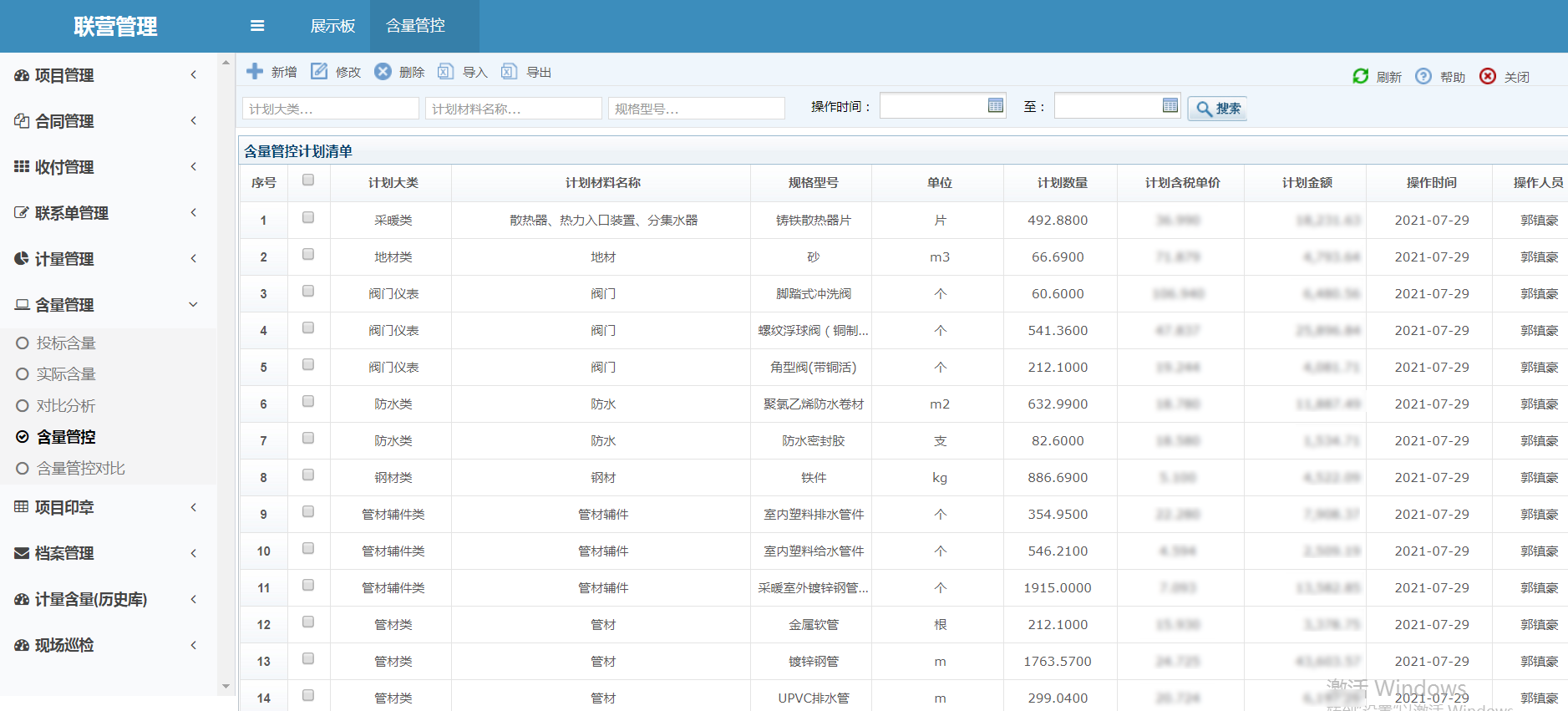Click sidebar scrollbar down arrow
1568x711 pixels.
click(x=226, y=686)
